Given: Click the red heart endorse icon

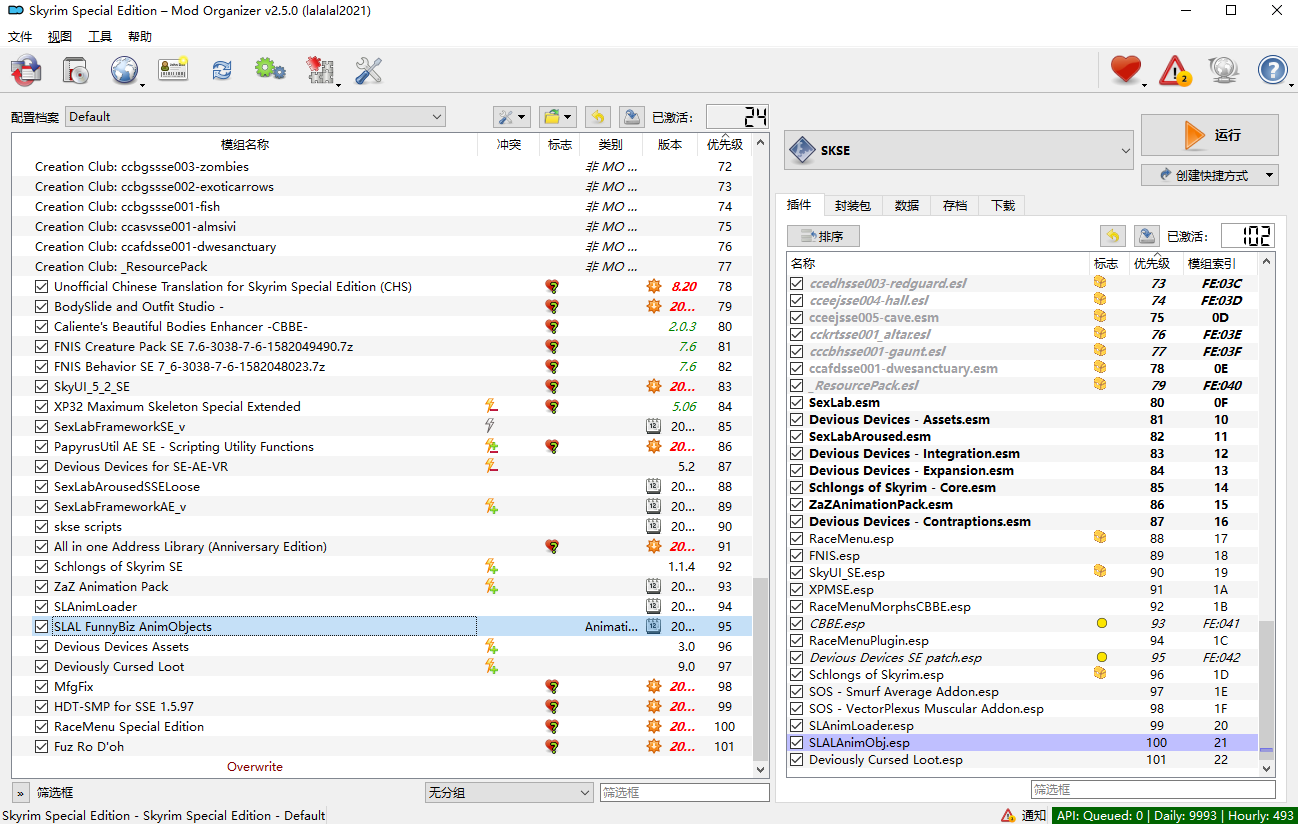Looking at the screenshot, I should [x=1126, y=70].
